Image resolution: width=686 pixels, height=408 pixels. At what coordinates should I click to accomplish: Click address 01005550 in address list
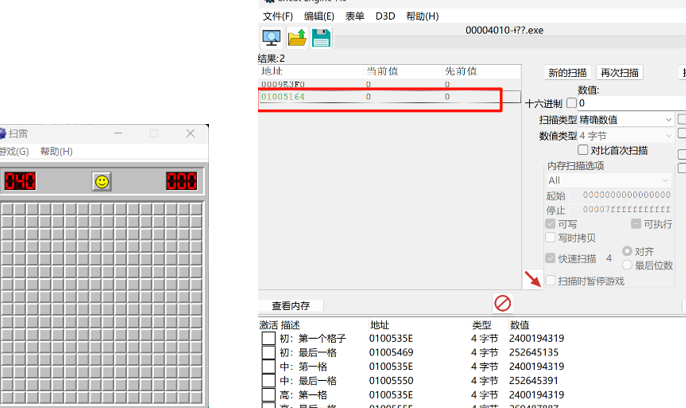(391, 380)
